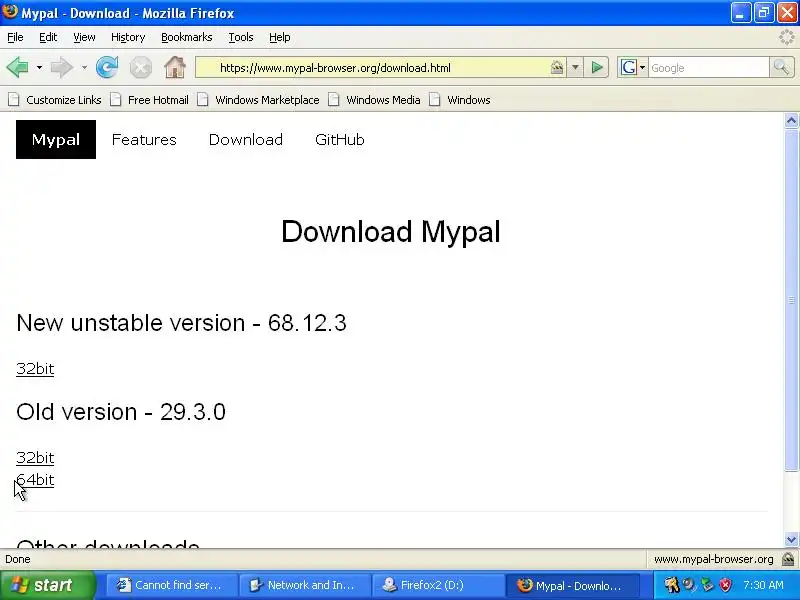Open the Windows bookmark in the toolbar

click(459, 100)
